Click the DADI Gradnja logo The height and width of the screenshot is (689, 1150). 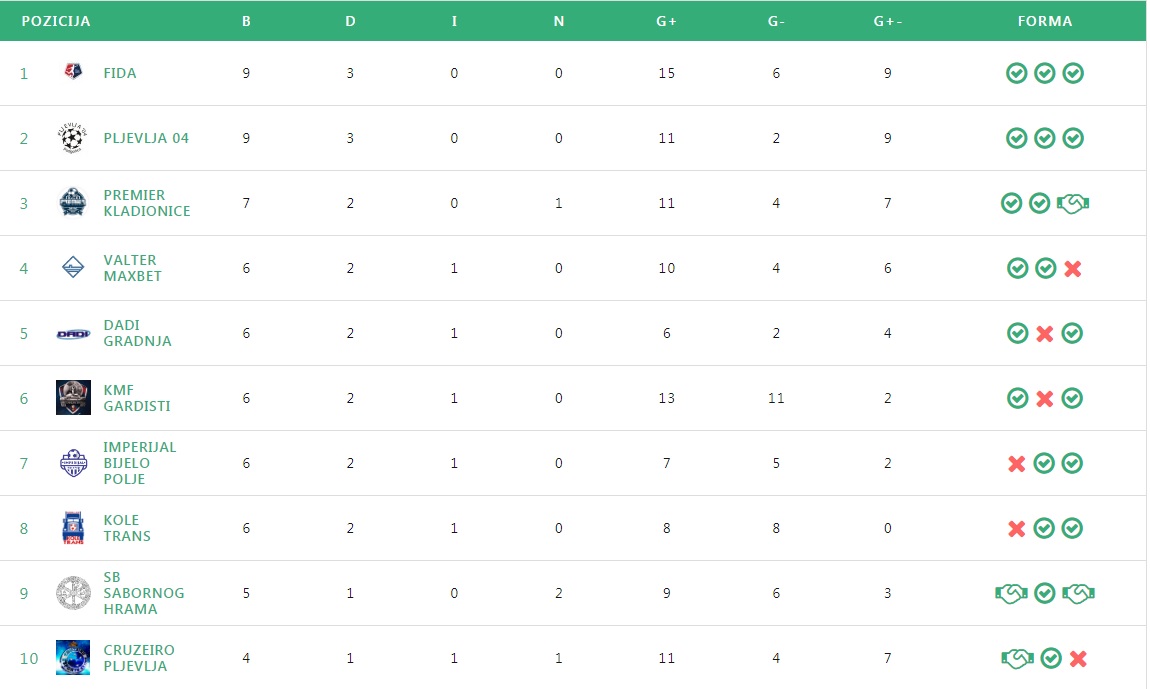(x=73, y=333)
